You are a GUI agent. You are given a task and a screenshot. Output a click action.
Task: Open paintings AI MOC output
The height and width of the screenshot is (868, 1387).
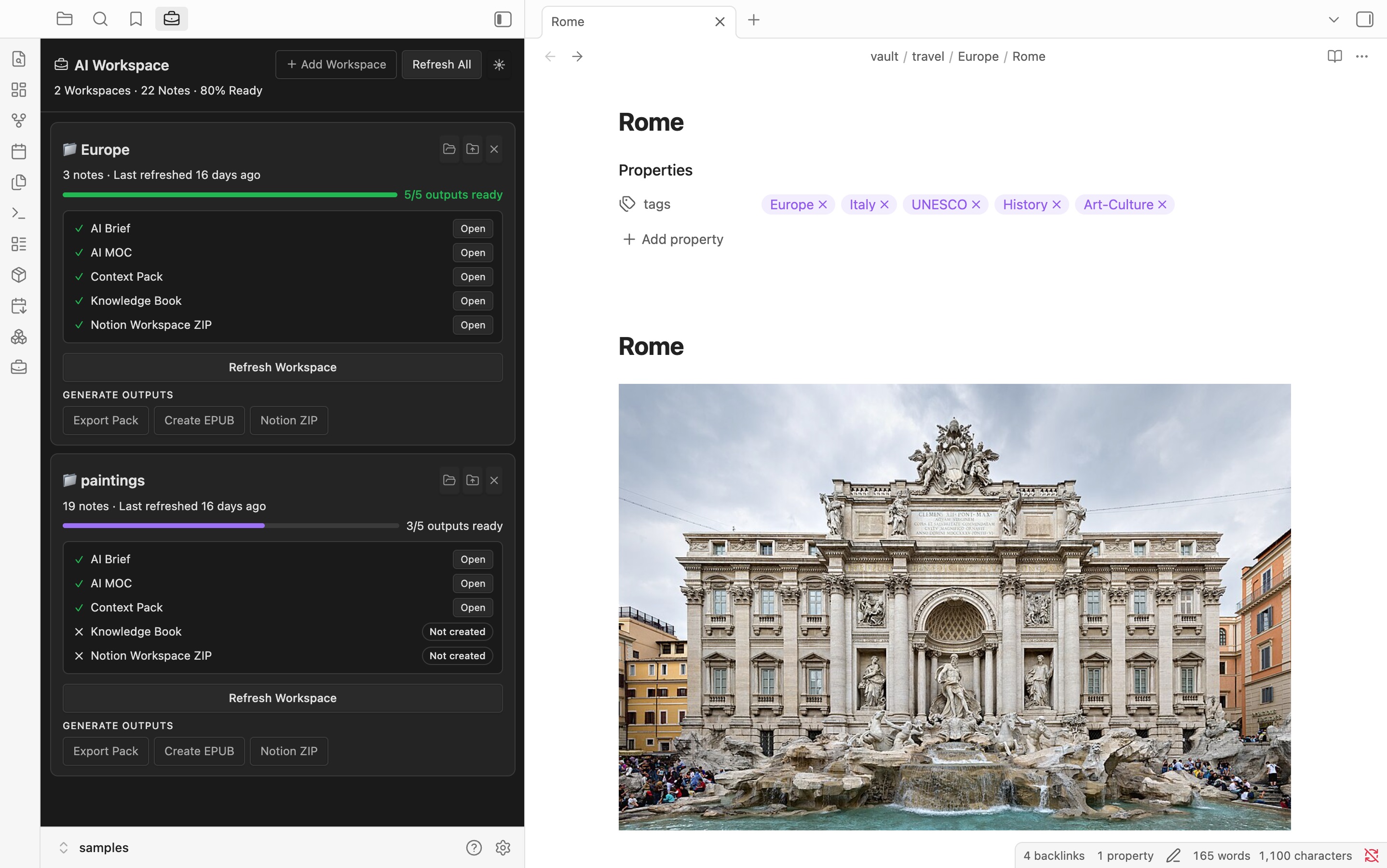click(473, 583)
